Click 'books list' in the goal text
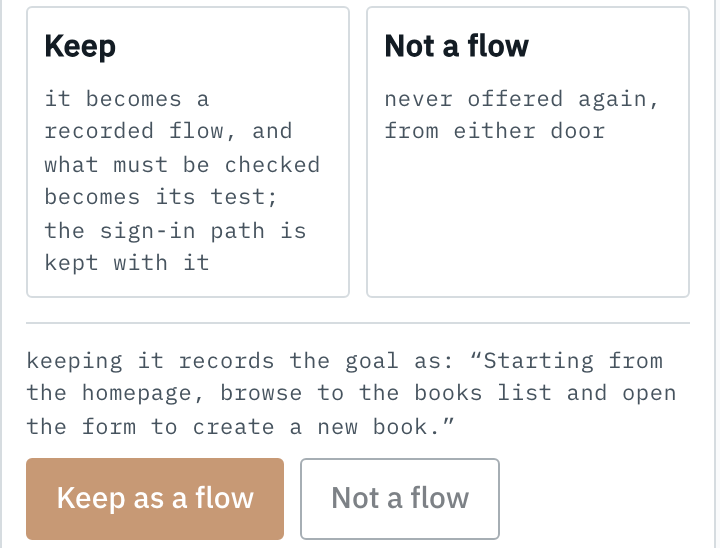The image size is (720, 548). tap(483, 393)
